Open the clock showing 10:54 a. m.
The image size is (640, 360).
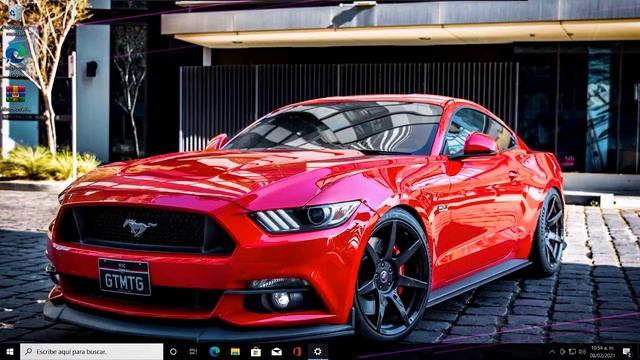coord(602,351)
